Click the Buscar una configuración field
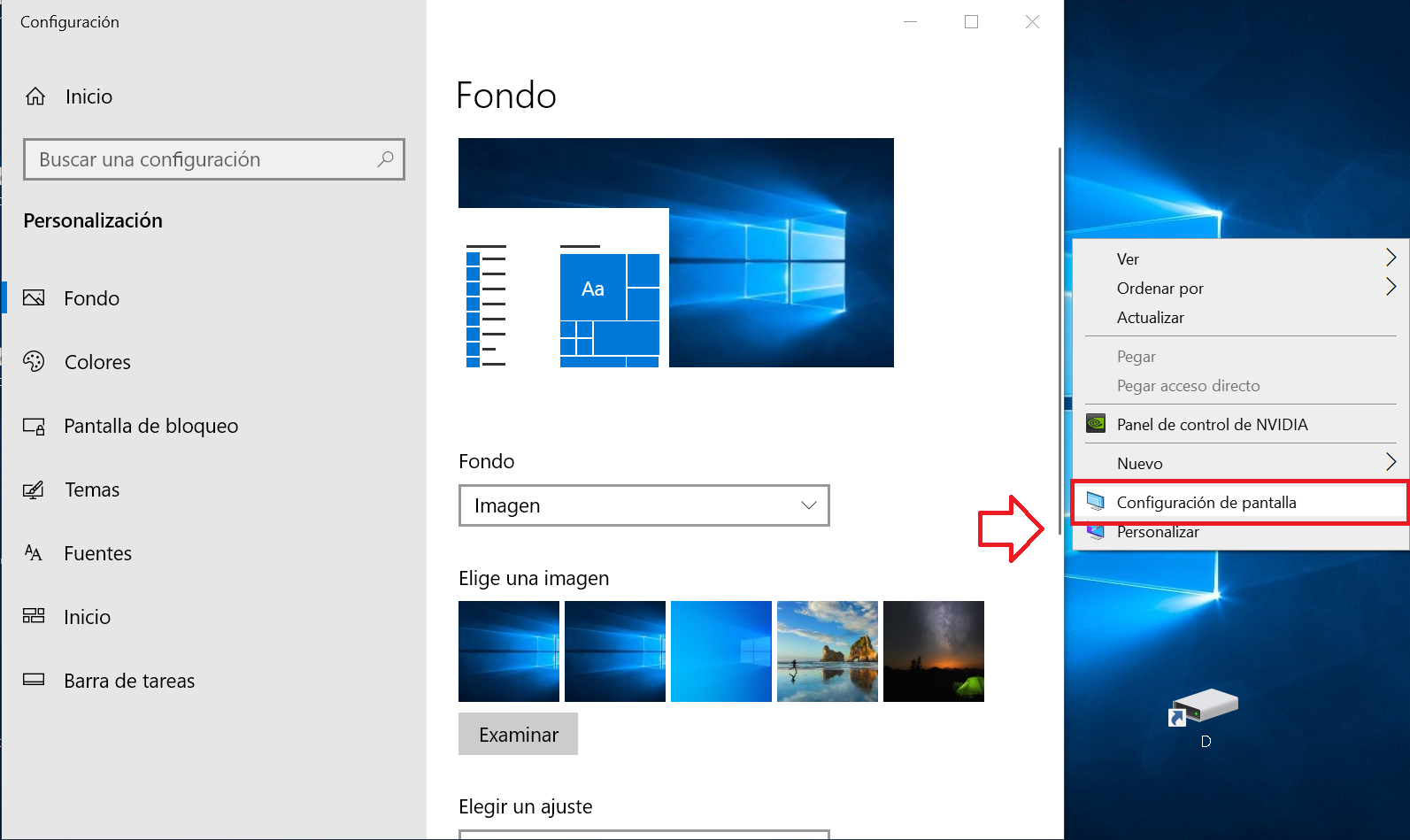 point(214,159)
